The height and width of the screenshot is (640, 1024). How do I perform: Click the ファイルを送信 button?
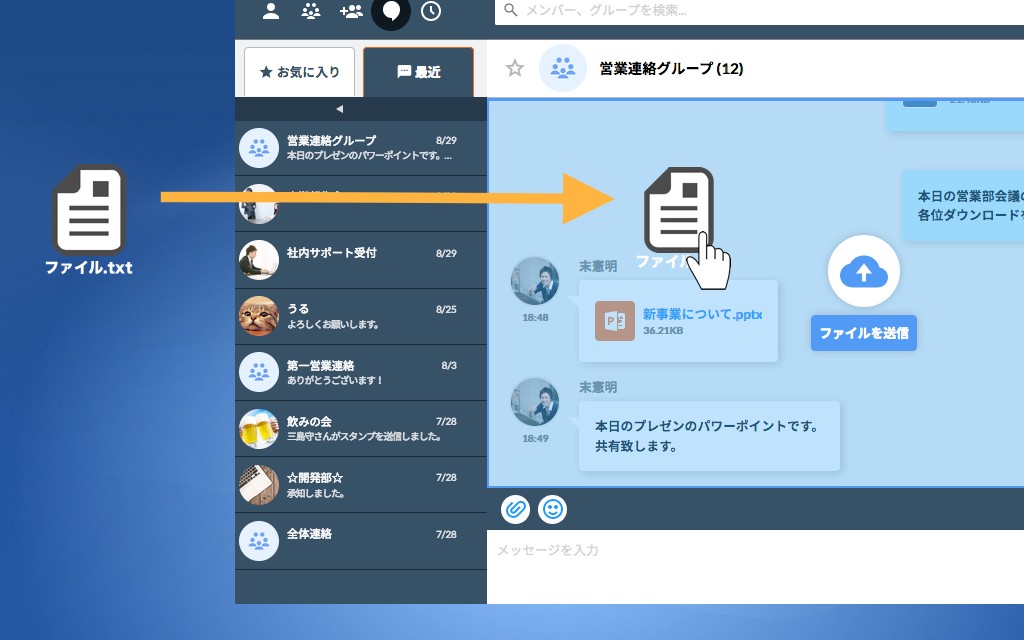click(864, 333)
